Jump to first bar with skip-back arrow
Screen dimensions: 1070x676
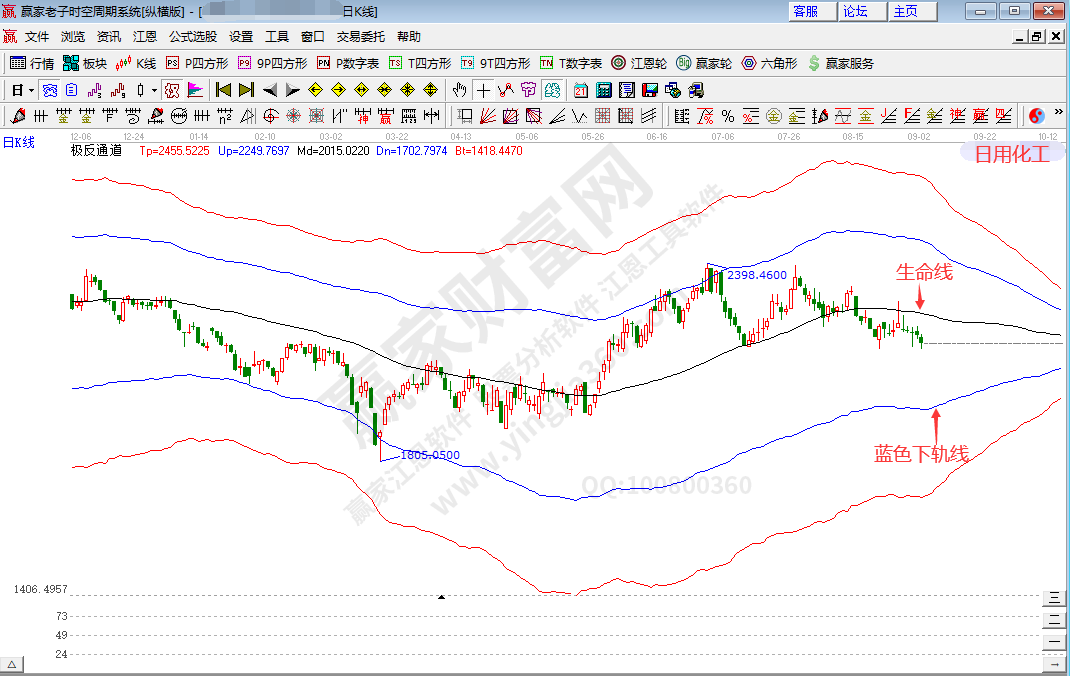pos(224,89)
